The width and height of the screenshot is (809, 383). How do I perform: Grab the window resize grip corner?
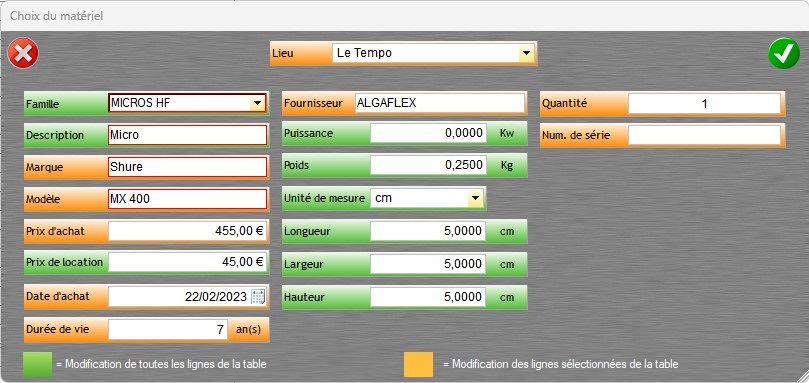pyautogui.click(x=802, y=376)
